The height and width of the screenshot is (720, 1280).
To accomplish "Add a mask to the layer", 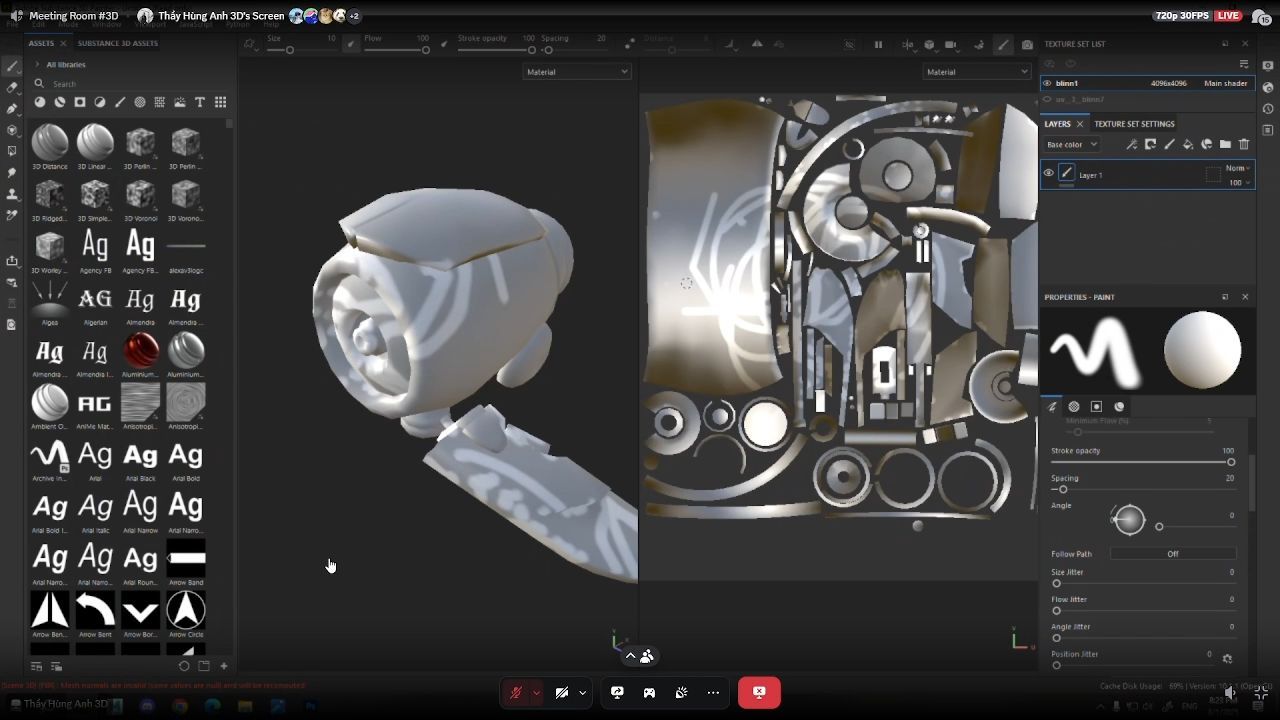I will click(1151, 145).
